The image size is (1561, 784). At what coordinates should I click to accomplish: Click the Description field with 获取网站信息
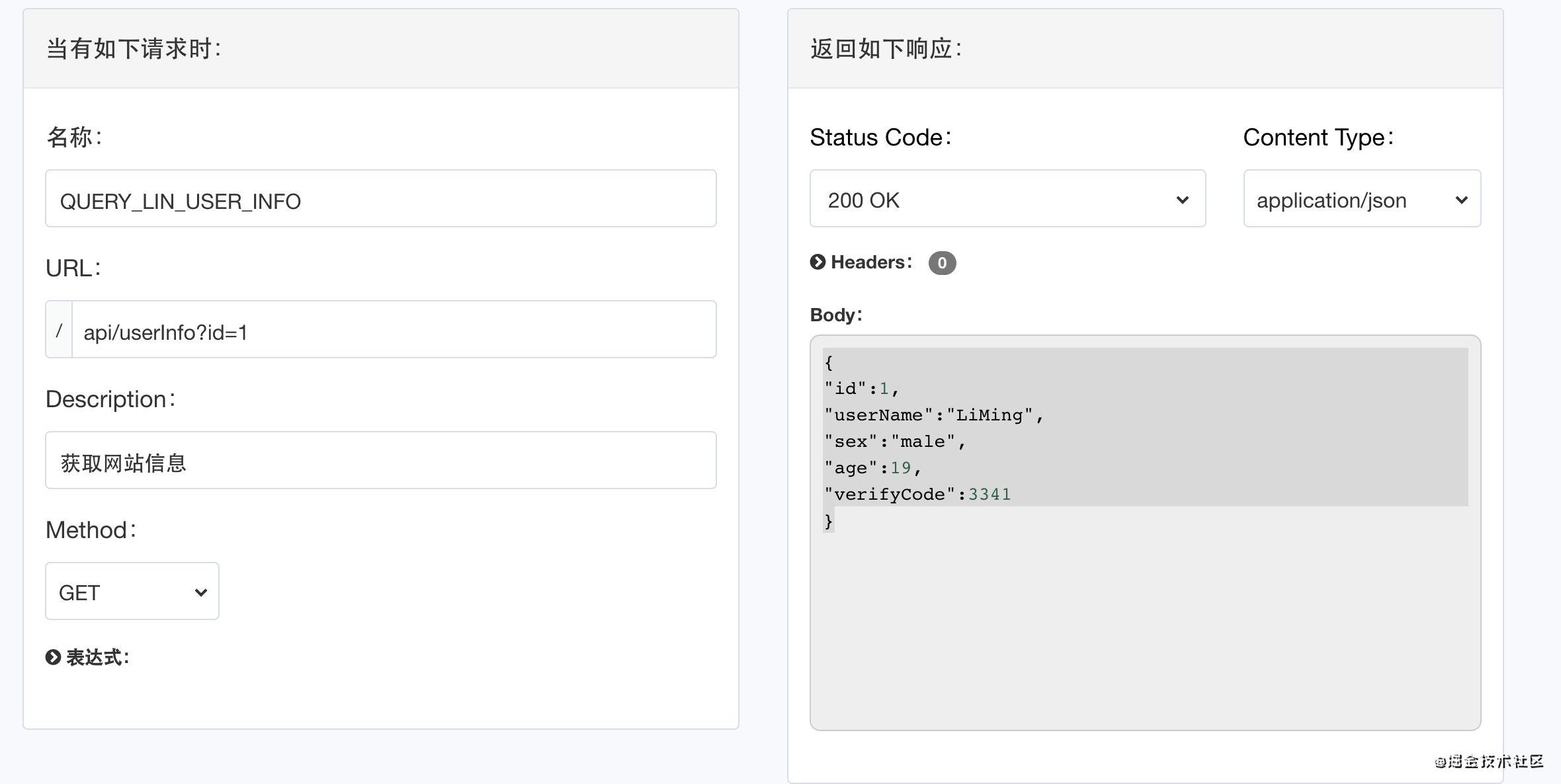tap(380, 461)
